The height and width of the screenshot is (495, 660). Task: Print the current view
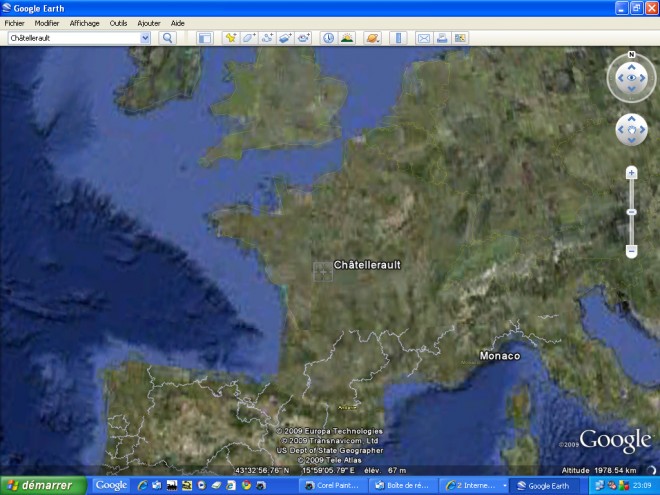point(442,38)
